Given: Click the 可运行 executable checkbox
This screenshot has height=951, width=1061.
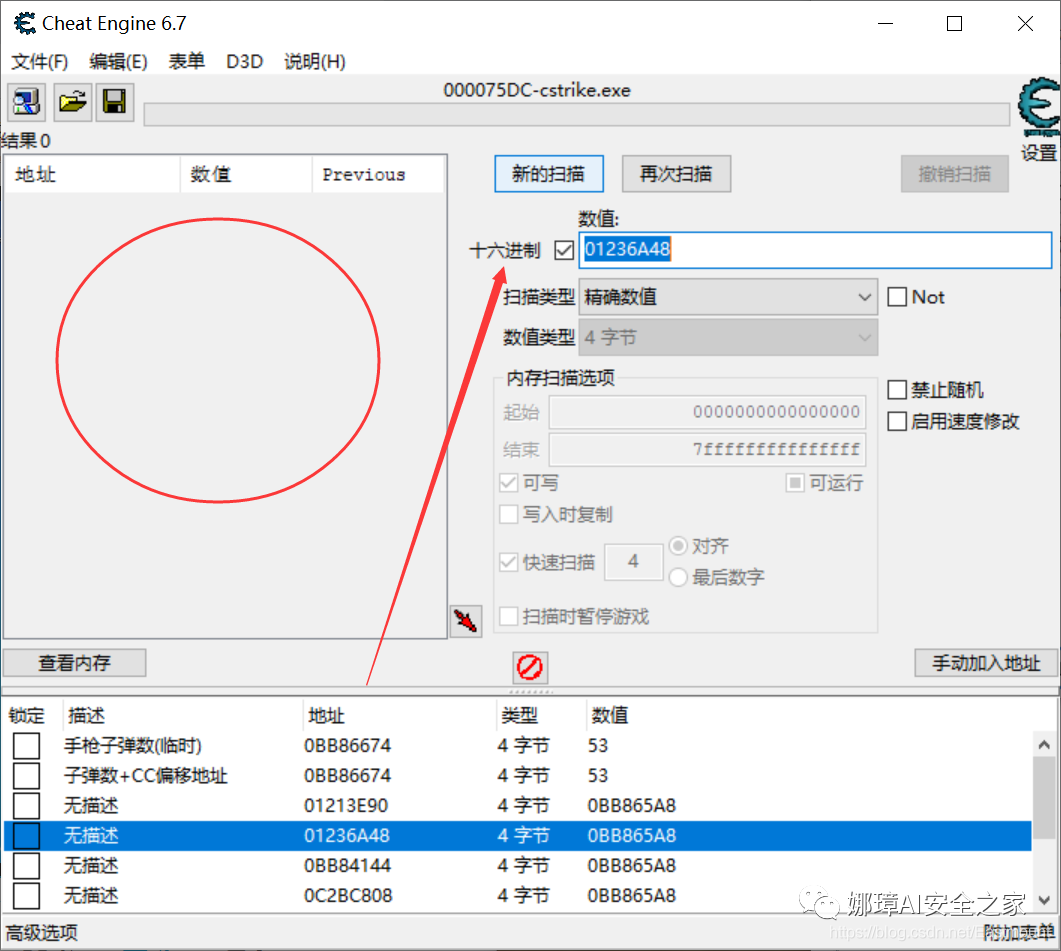Looking at the screenshot, I should (x=795, y=483).
